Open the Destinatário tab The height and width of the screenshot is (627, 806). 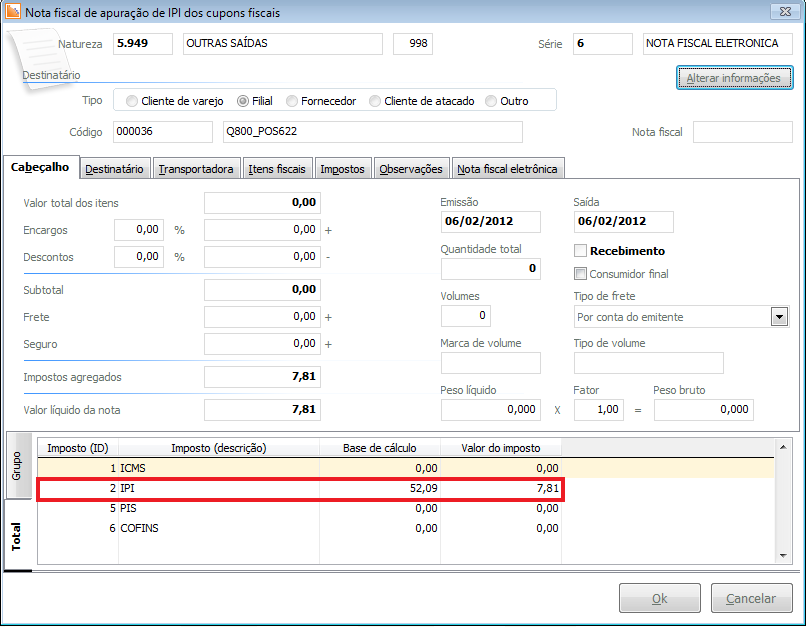pos(115,169)
